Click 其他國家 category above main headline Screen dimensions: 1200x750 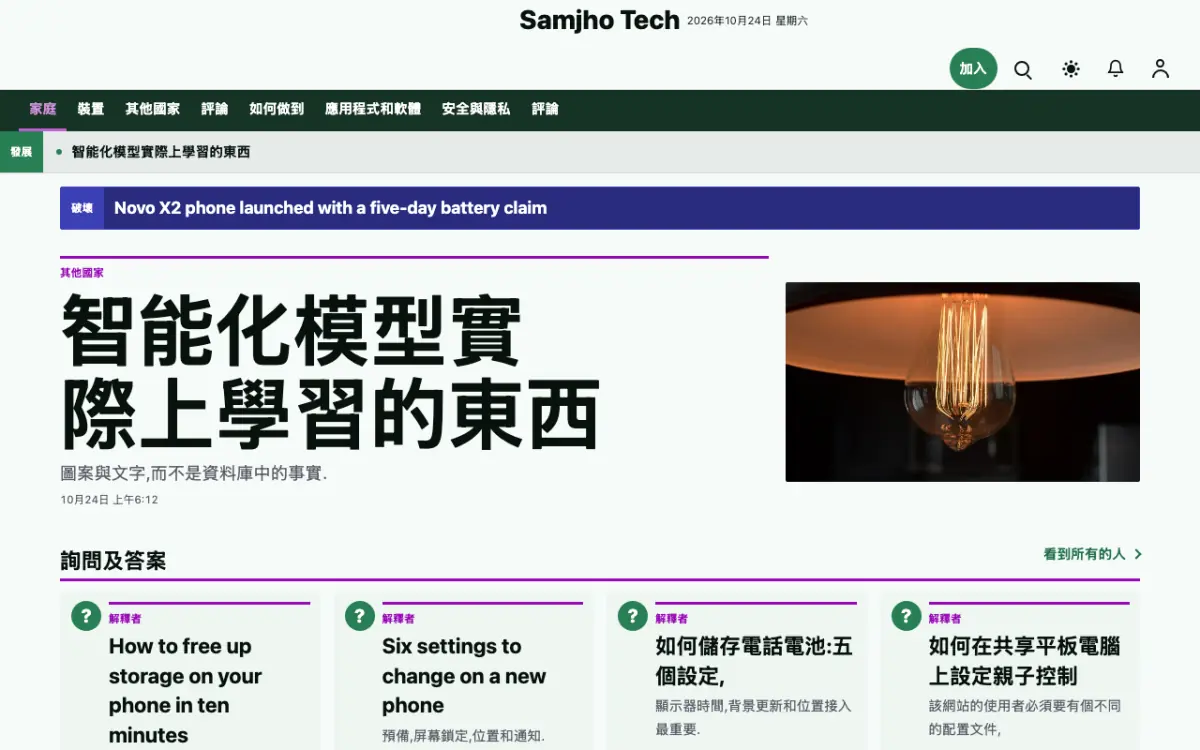coord(82,272)
